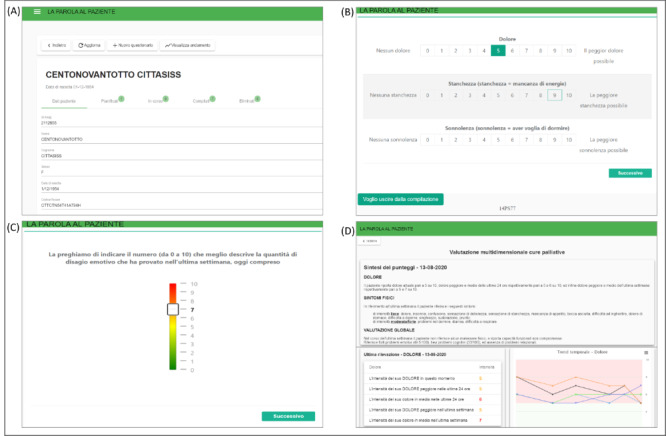Screen dimensions: 666x436
Task: Select 0 on the Sonnolenza scale
Action: (427, 140)
